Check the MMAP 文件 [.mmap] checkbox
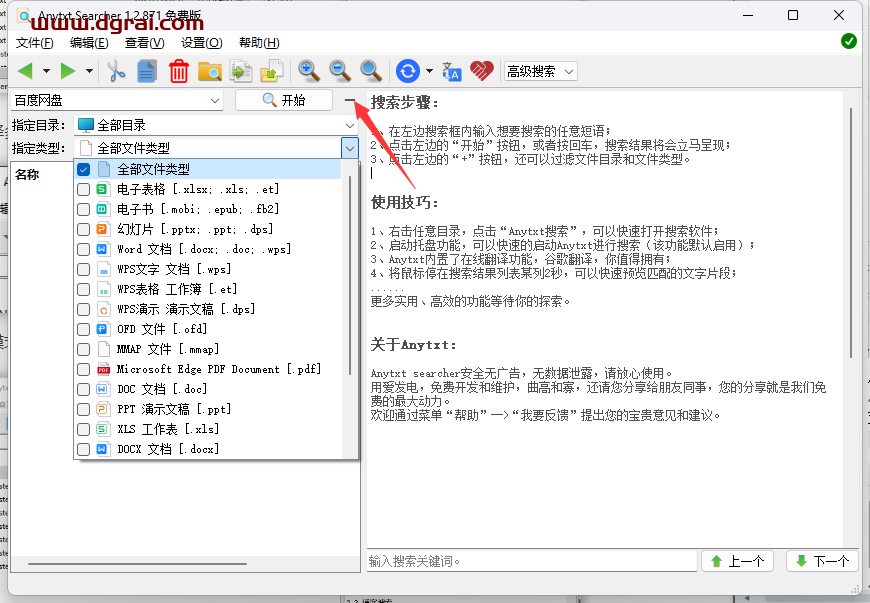This screenshot has width=870, height=603. click(x=84, y=349)
